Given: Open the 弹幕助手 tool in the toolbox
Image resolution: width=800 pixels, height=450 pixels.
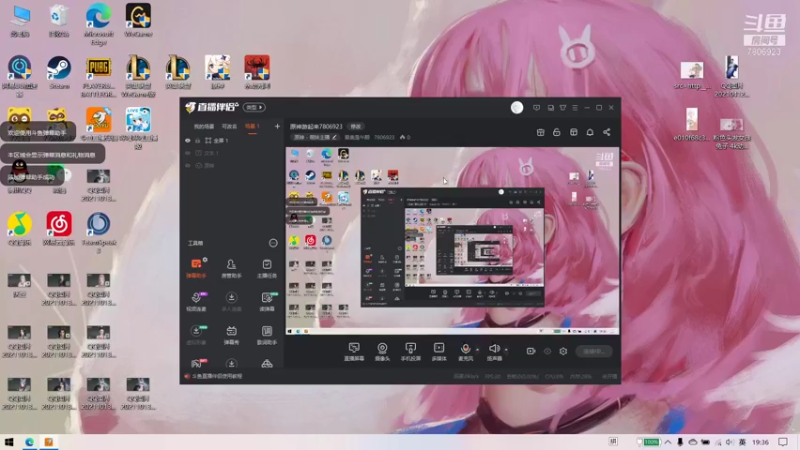Looking at the screenshot, I should 196,268.
